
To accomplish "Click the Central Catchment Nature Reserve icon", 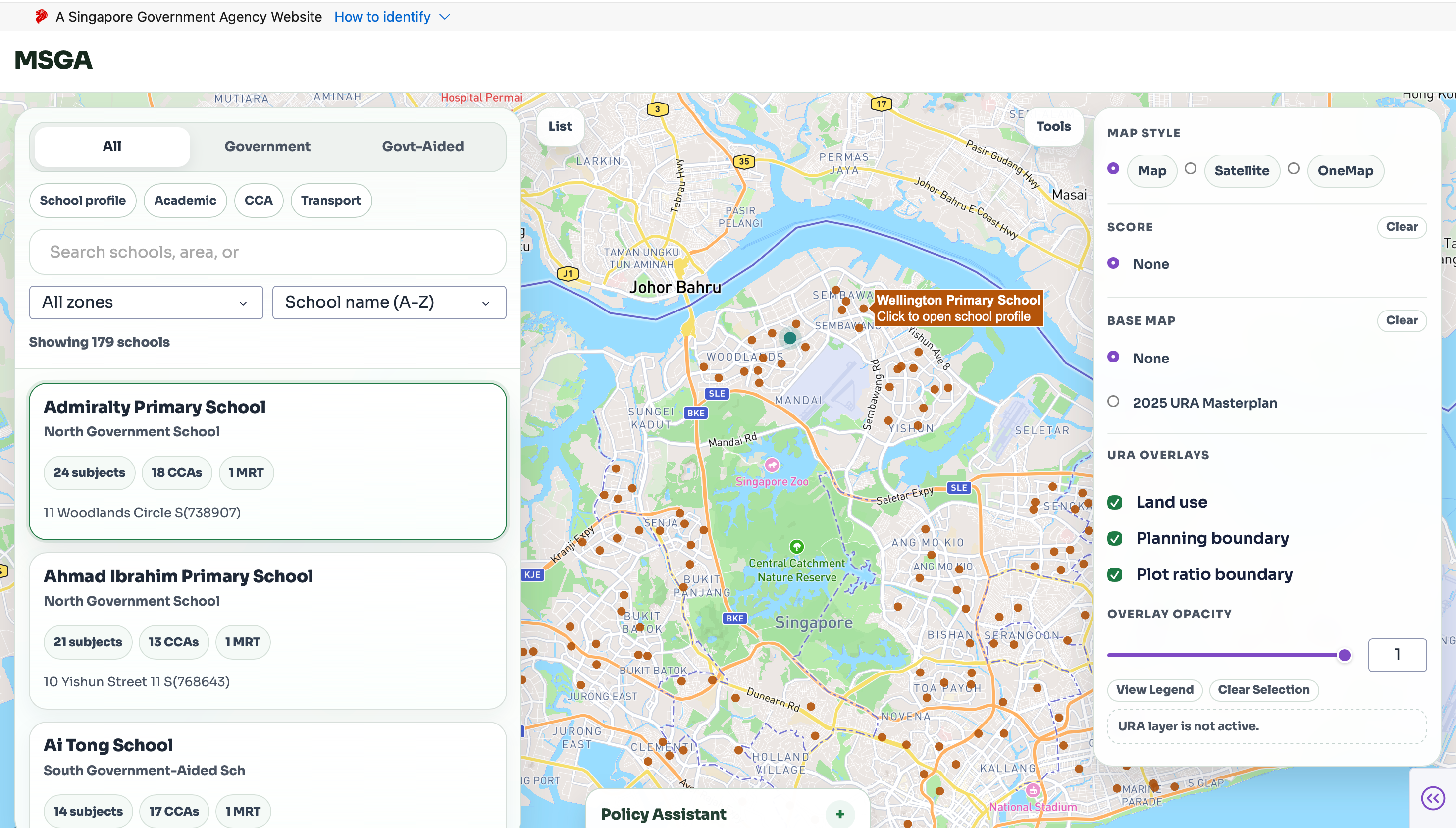I will (796, 547).
